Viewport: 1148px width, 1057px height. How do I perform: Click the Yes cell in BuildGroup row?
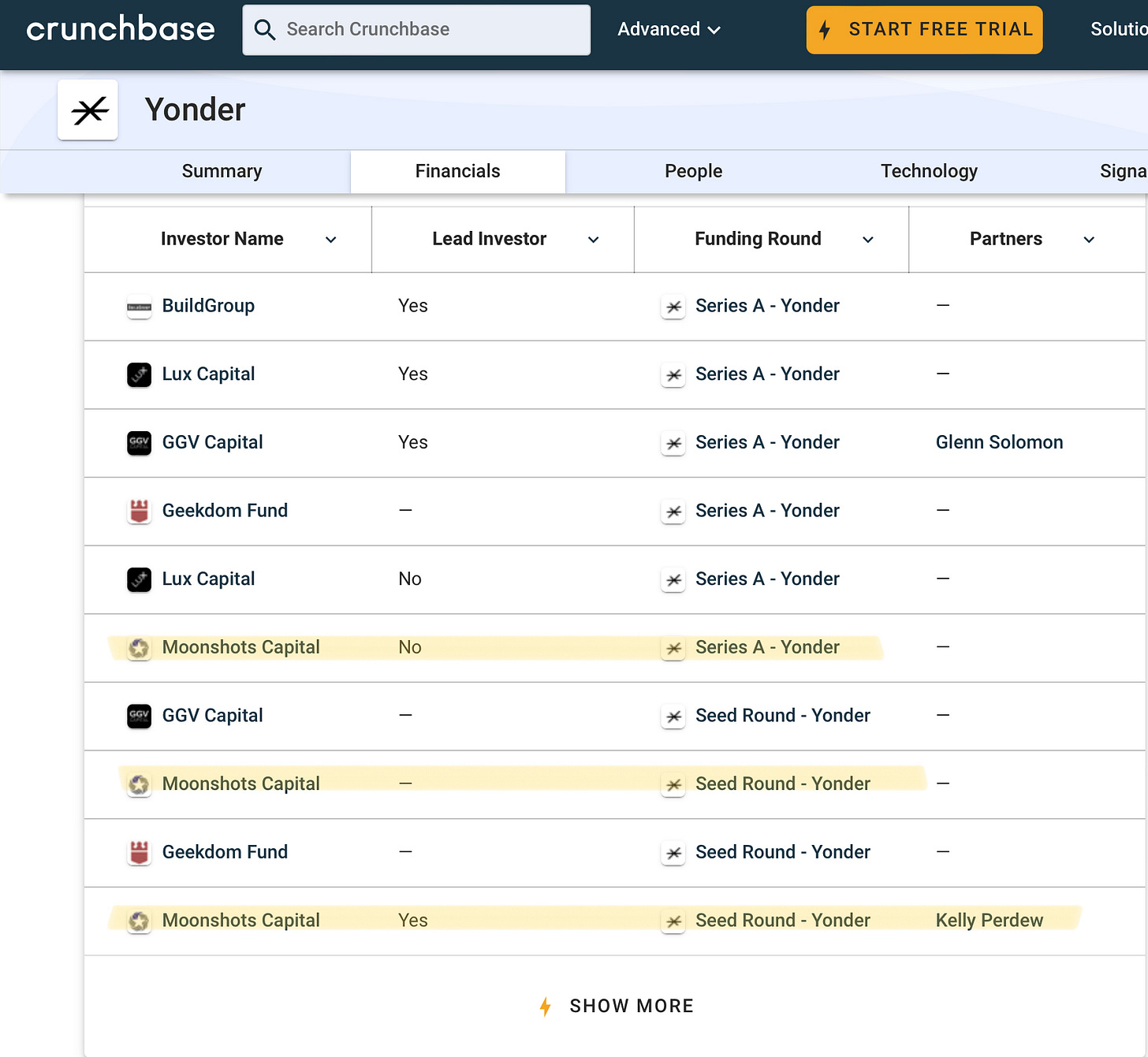point(413,306)
